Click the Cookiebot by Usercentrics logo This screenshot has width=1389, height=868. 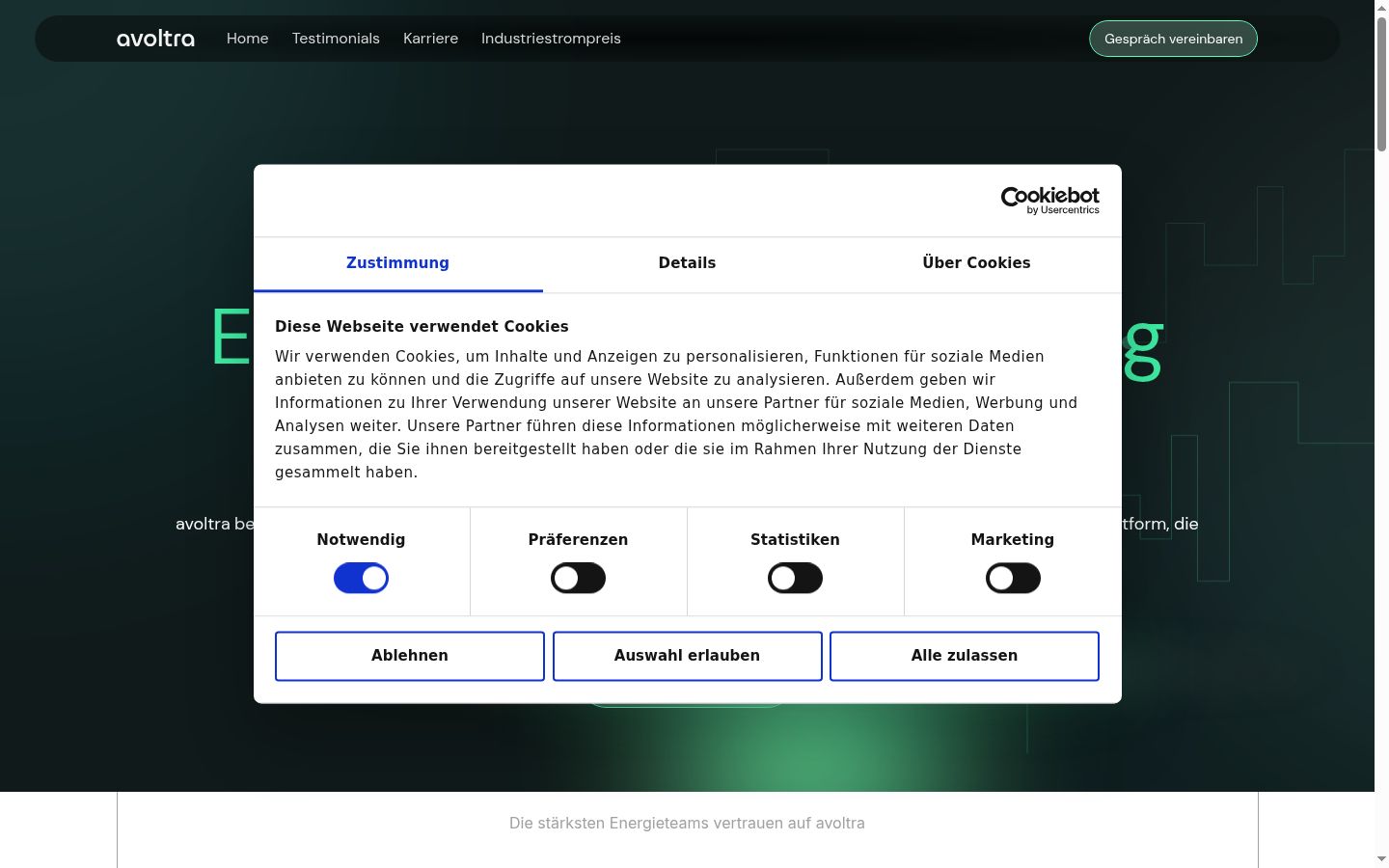[1049, 201]
